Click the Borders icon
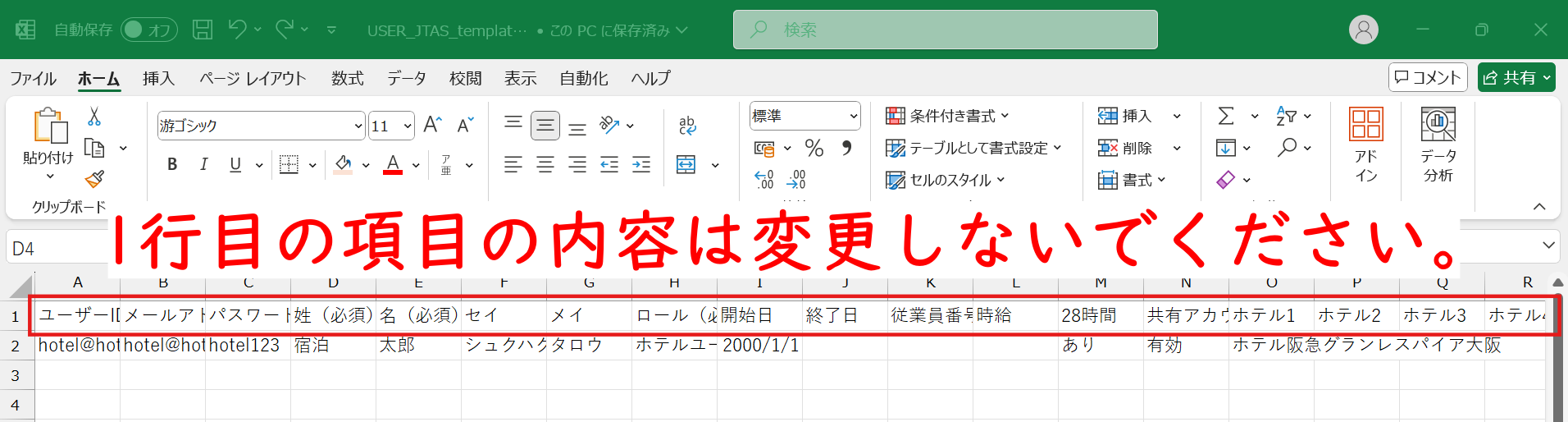1568x422 pixels. tap(289, 164)
